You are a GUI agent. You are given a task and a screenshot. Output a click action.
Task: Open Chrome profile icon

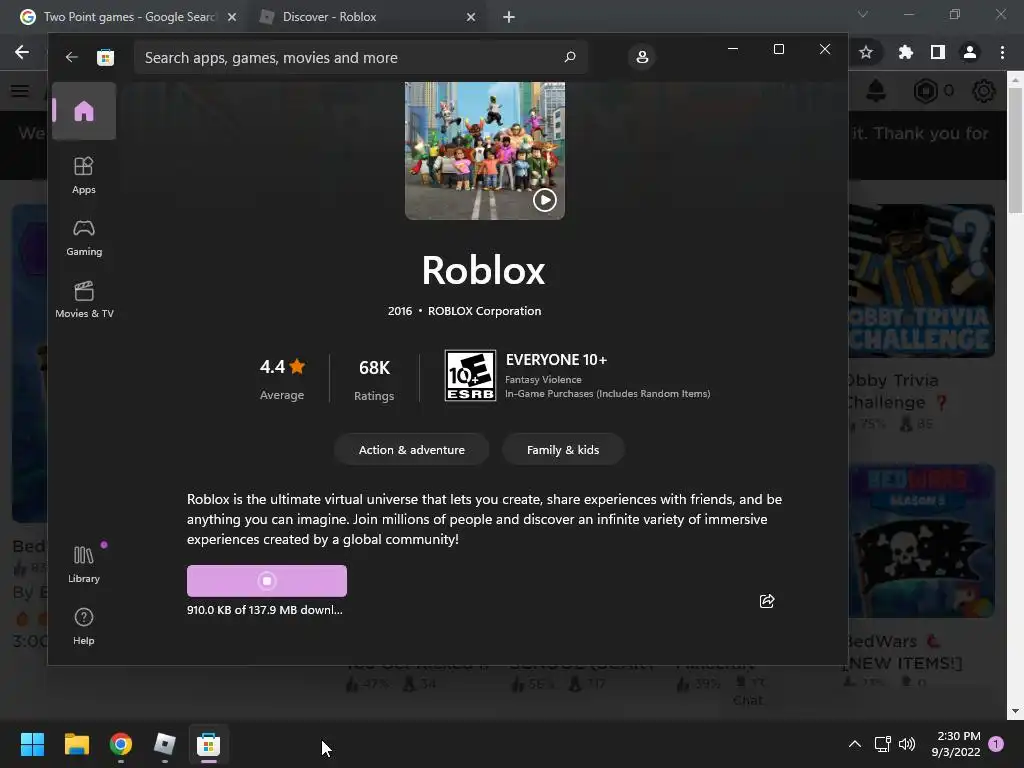[x=970, y=52]
